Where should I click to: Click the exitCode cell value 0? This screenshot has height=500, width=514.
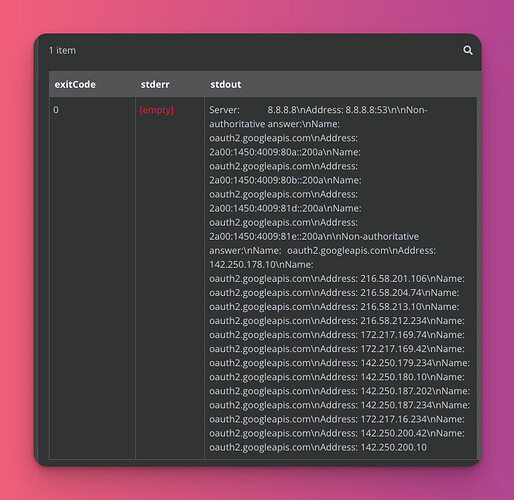56,110
